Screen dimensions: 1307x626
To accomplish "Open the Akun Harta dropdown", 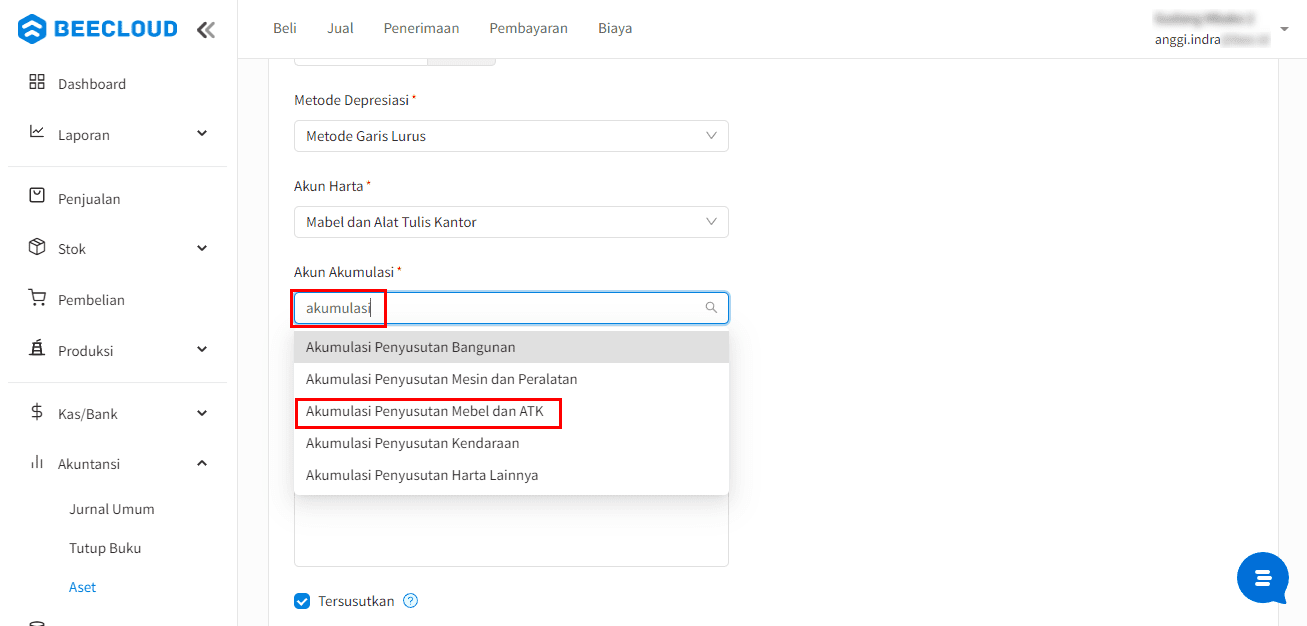I will pyautogui.click(x=511, y=222).
